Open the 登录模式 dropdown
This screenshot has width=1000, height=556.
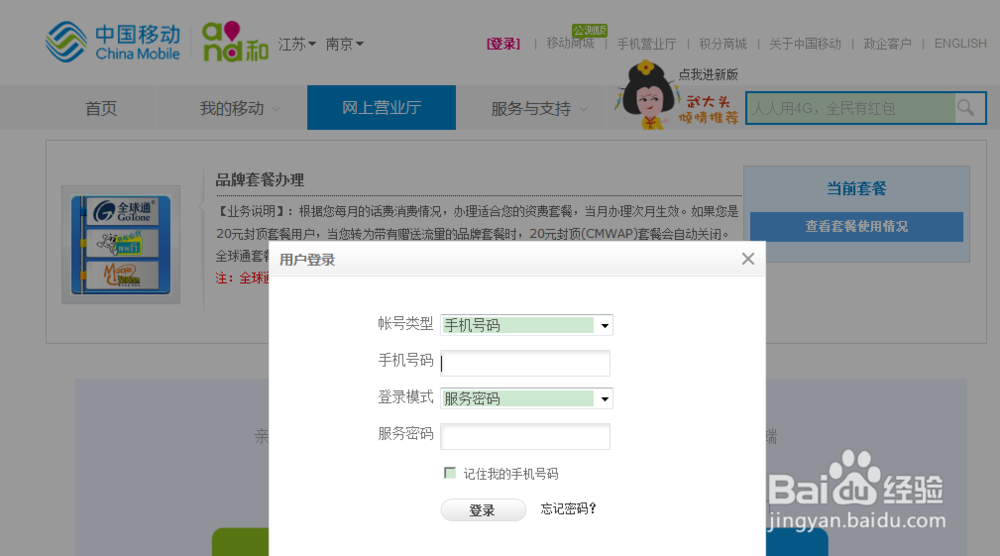[x=526, y=399]
